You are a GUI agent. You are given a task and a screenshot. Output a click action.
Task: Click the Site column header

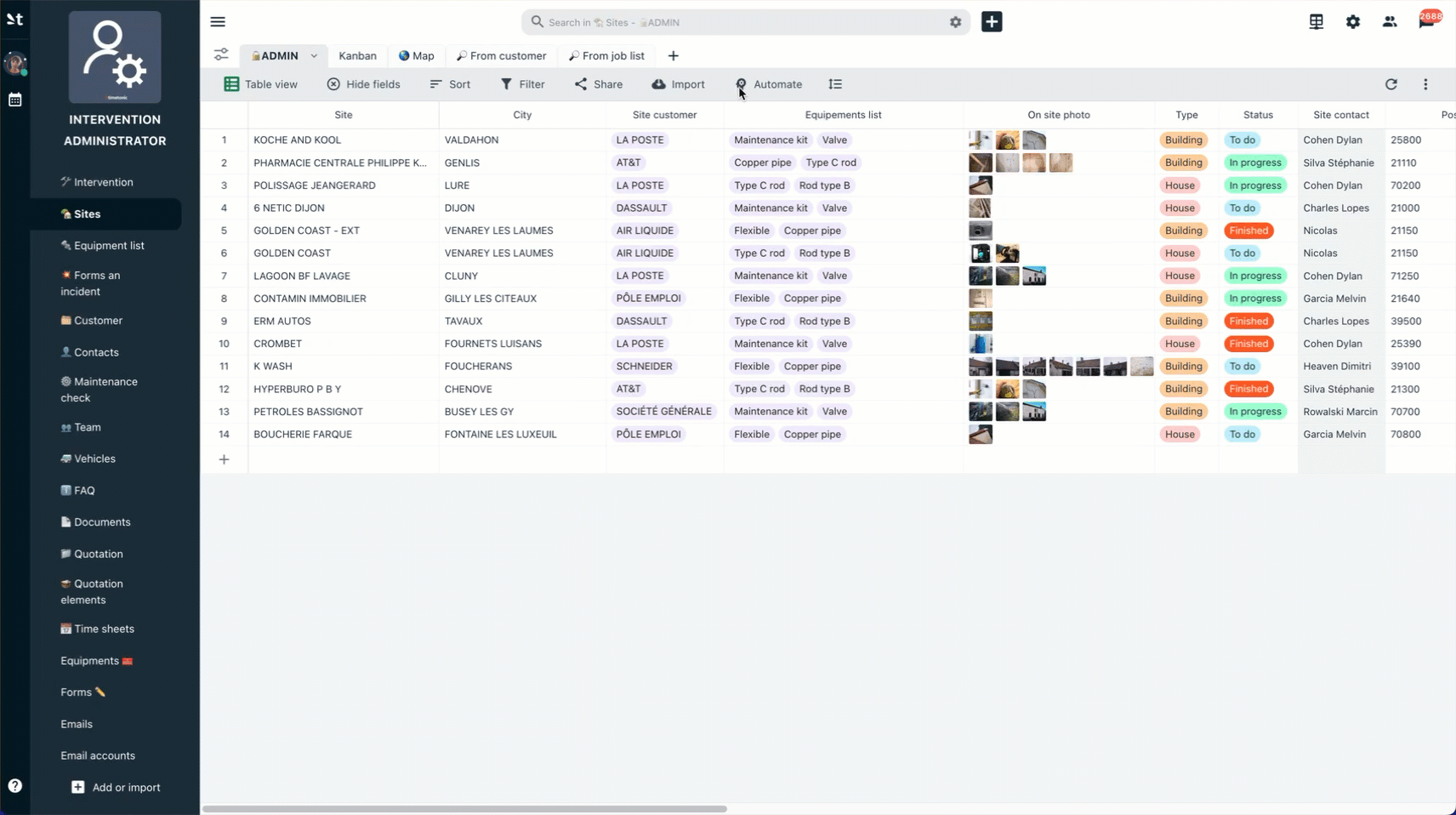(344, 115)
